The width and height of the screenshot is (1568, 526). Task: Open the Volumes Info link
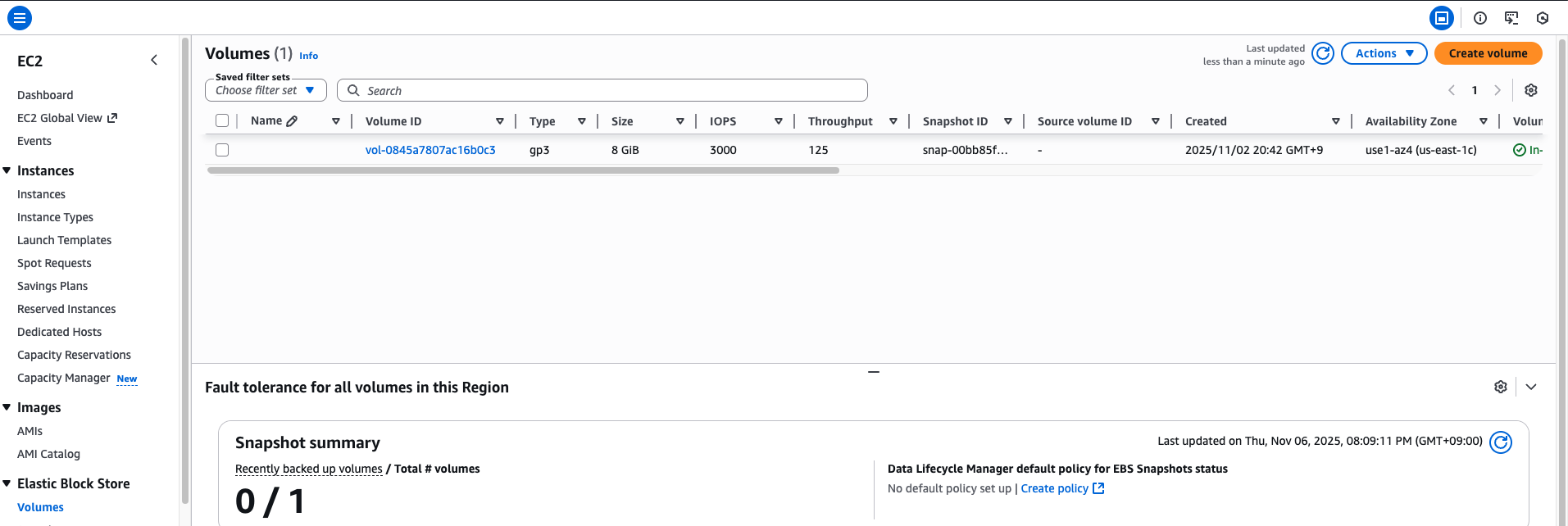[x=308, y=56]
